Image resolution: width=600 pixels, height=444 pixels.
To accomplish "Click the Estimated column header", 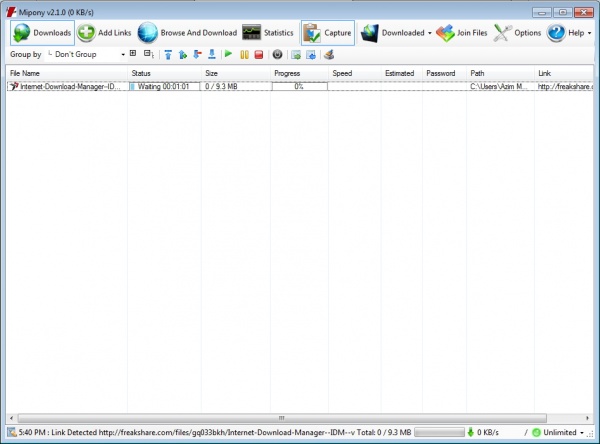I will tap(402, 73).
